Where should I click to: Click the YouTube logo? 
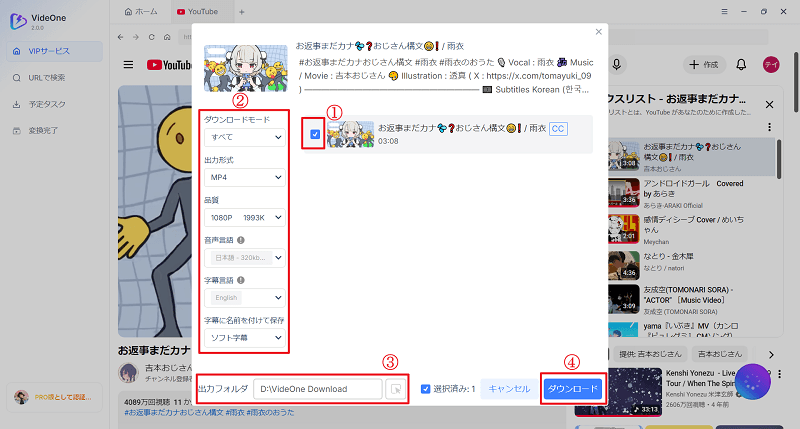[x=169, y=65]
